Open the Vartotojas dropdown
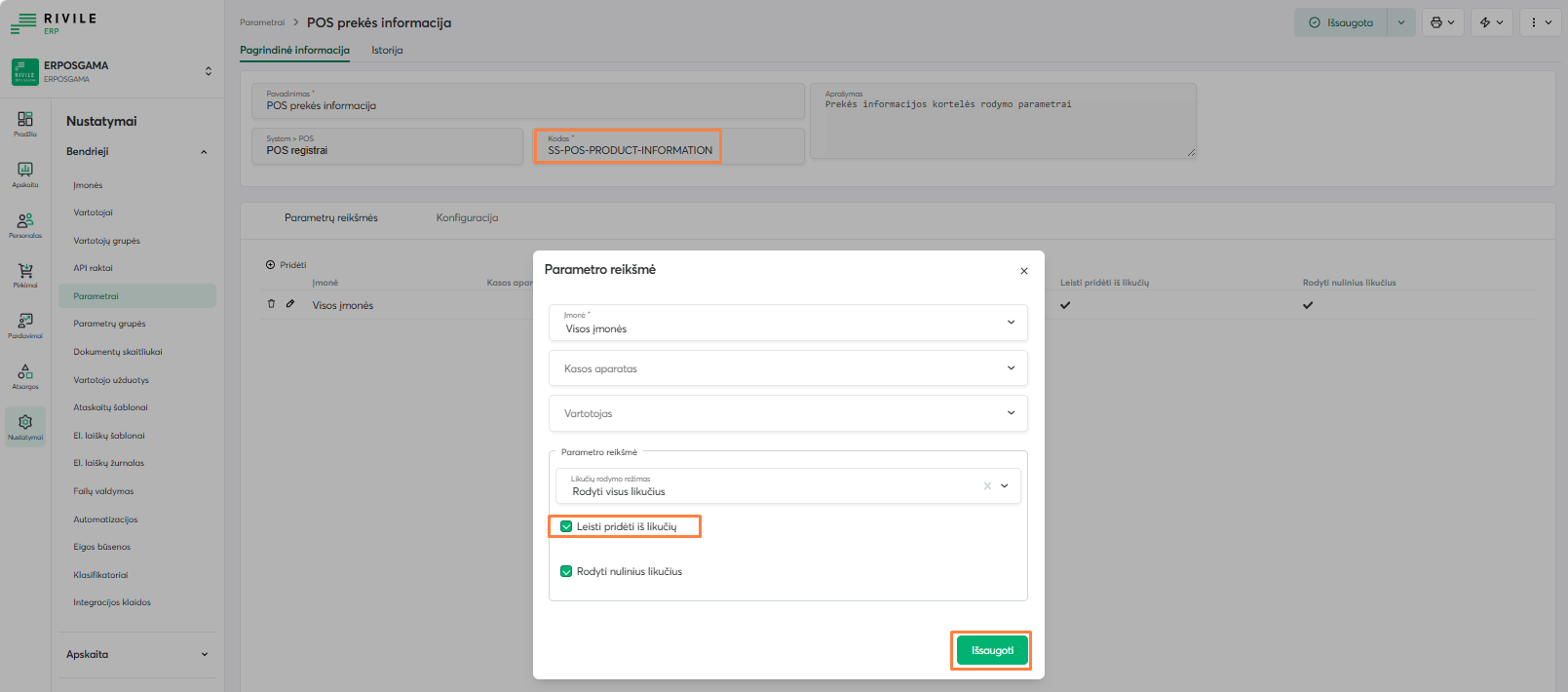 [788, 413]
